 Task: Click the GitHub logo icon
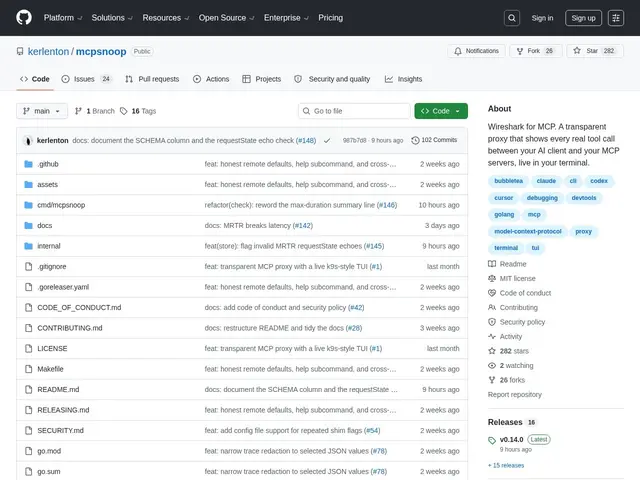[x=24, y=18]
